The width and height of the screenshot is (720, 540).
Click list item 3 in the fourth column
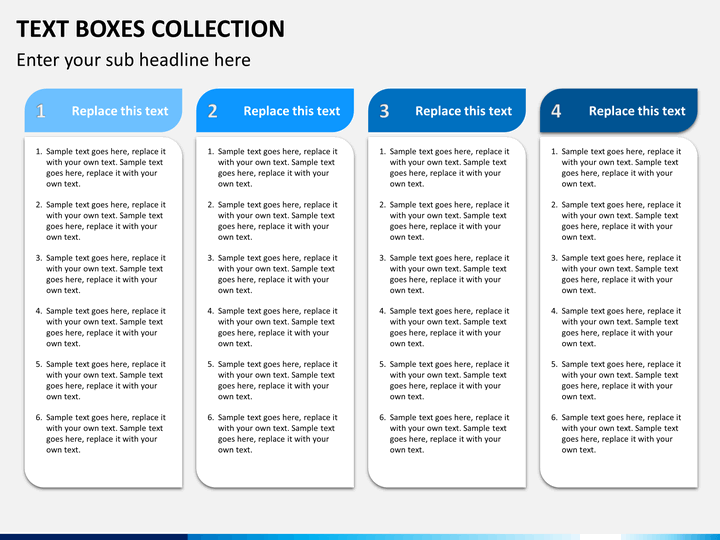pyautogui.click(x=616, y=274)
